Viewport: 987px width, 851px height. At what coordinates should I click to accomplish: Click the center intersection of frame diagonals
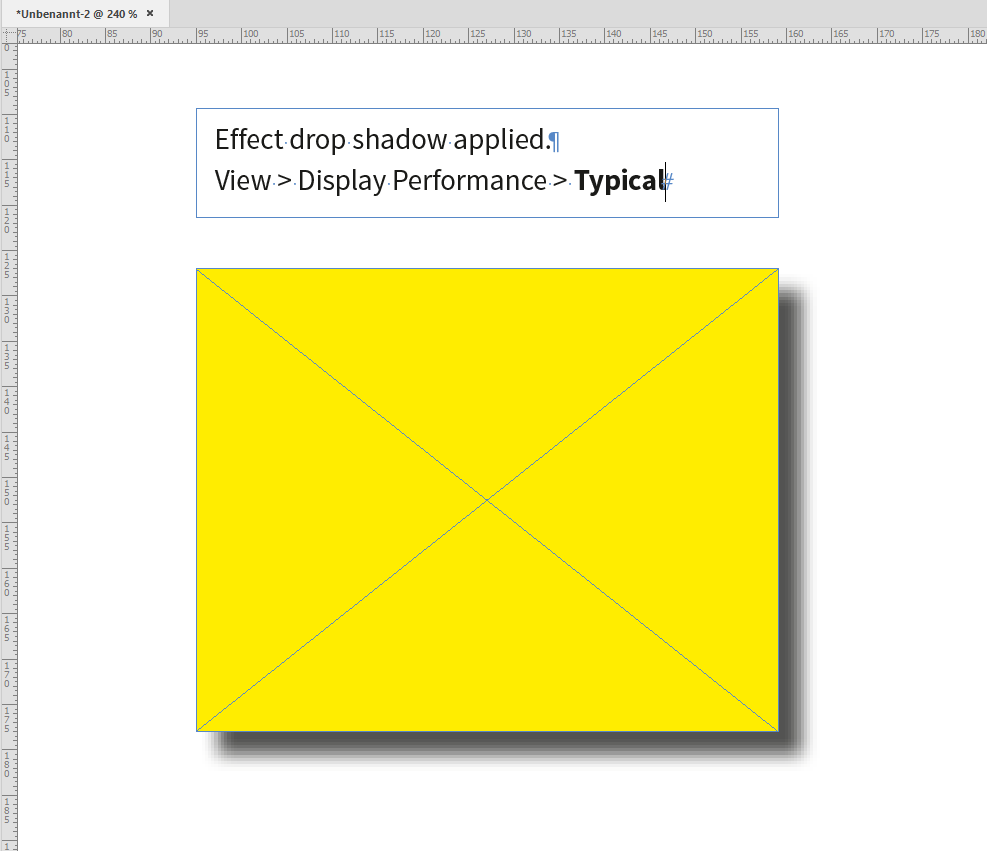487,499
